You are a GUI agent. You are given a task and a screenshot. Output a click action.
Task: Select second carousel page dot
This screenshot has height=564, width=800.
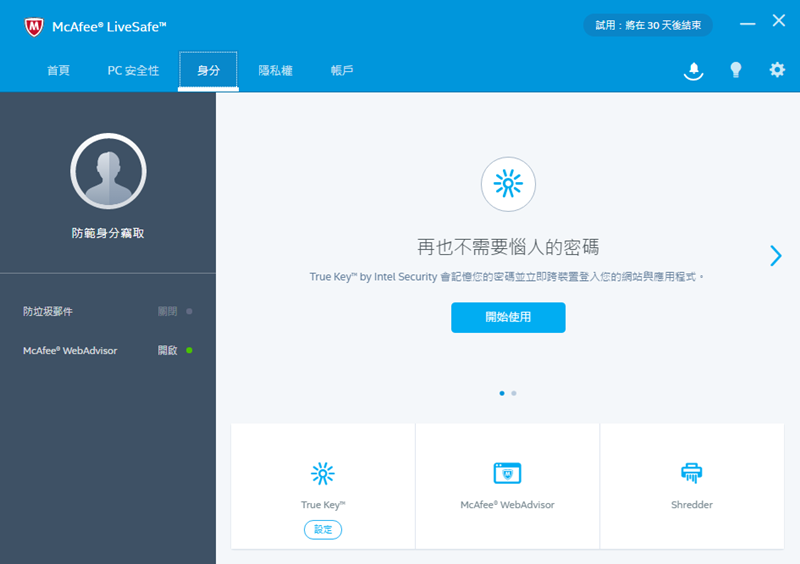tap(514, 393)
